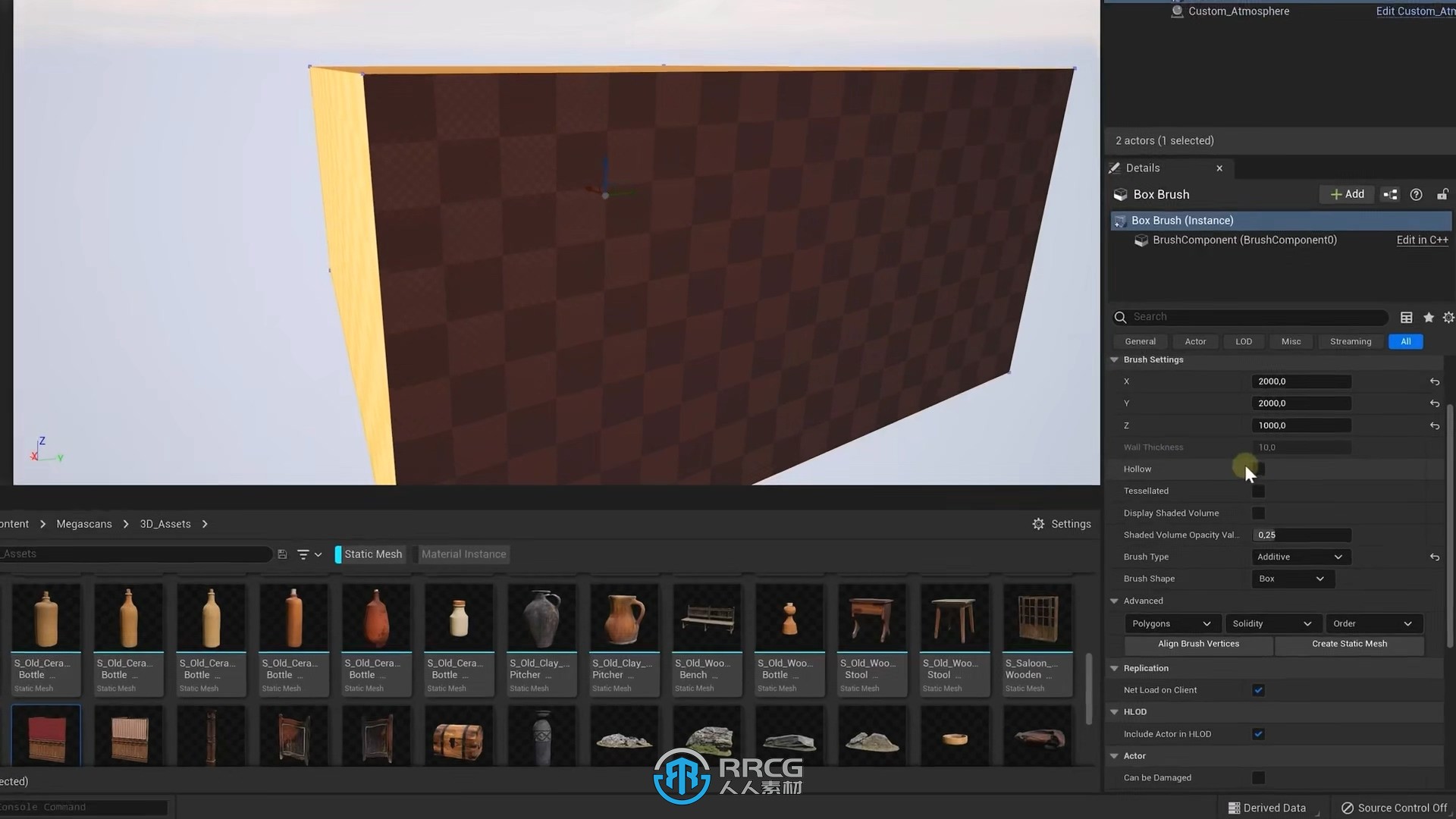Toggle the Hollow checkbox on
This screenshot has width=1456, height=819.
1258,468
